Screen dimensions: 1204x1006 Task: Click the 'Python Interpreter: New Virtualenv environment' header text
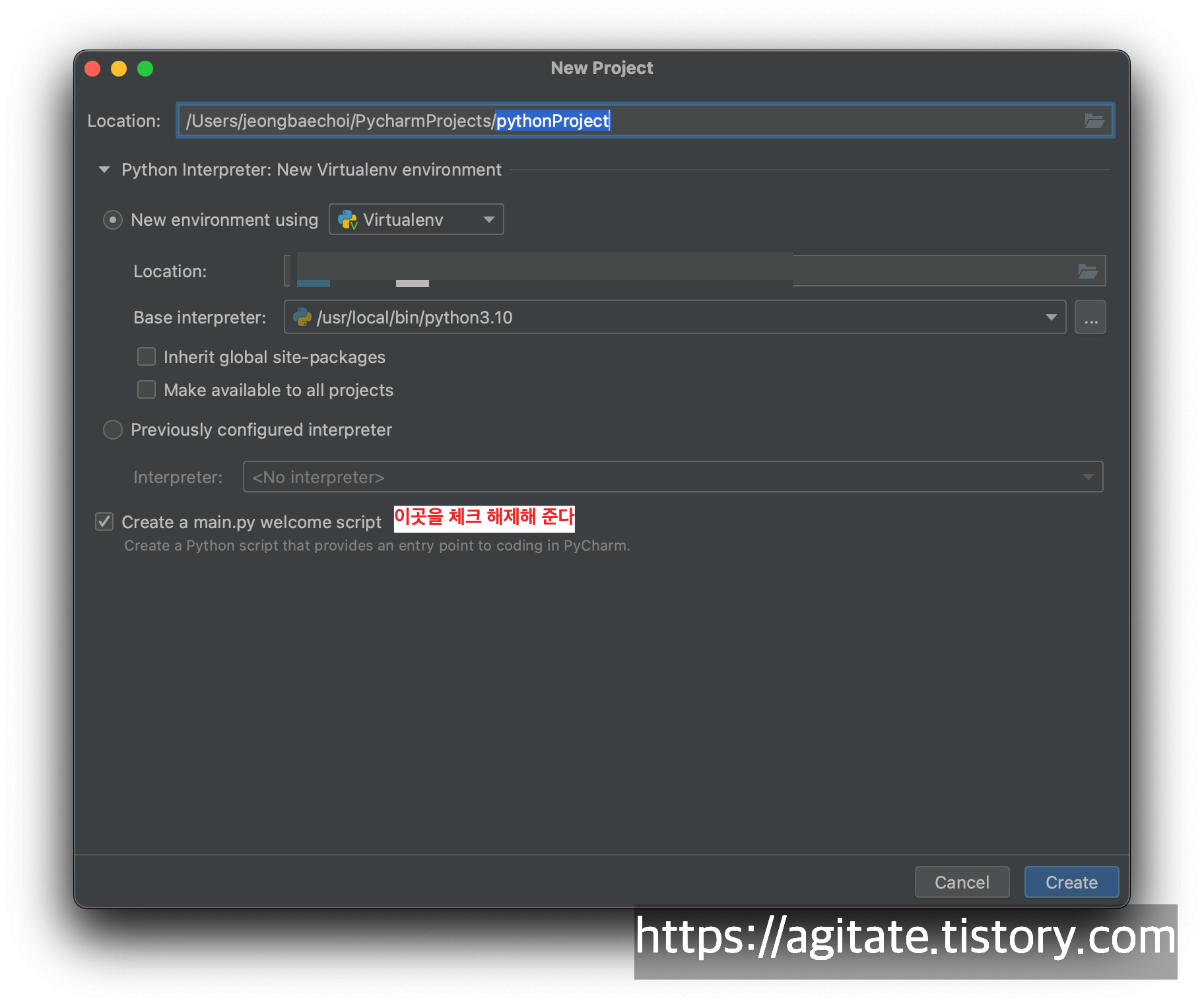pyautogui.click(x=312, y=170)
